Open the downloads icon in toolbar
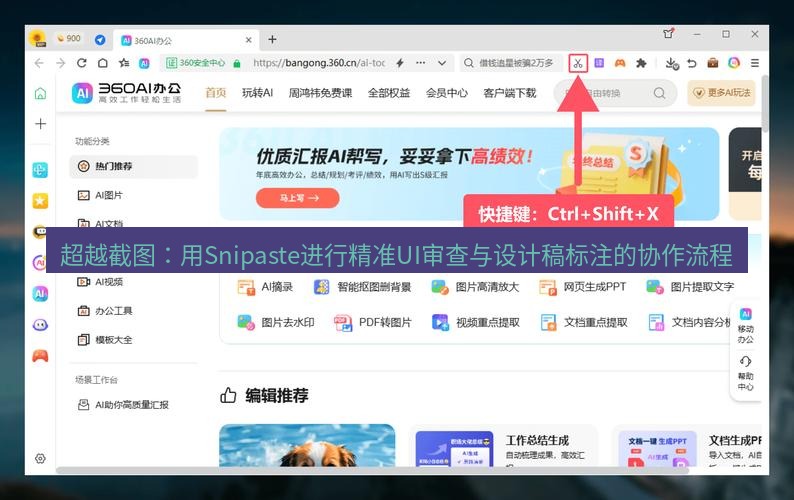This screenshot has width=794, height=500. tap(671, 63)
